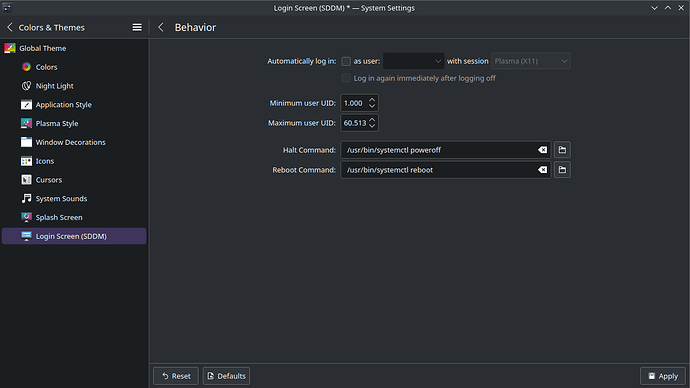The width and height of the screenshot is (690, 388).
Task: Click the System Sounds music note icon
Action: 26,198
